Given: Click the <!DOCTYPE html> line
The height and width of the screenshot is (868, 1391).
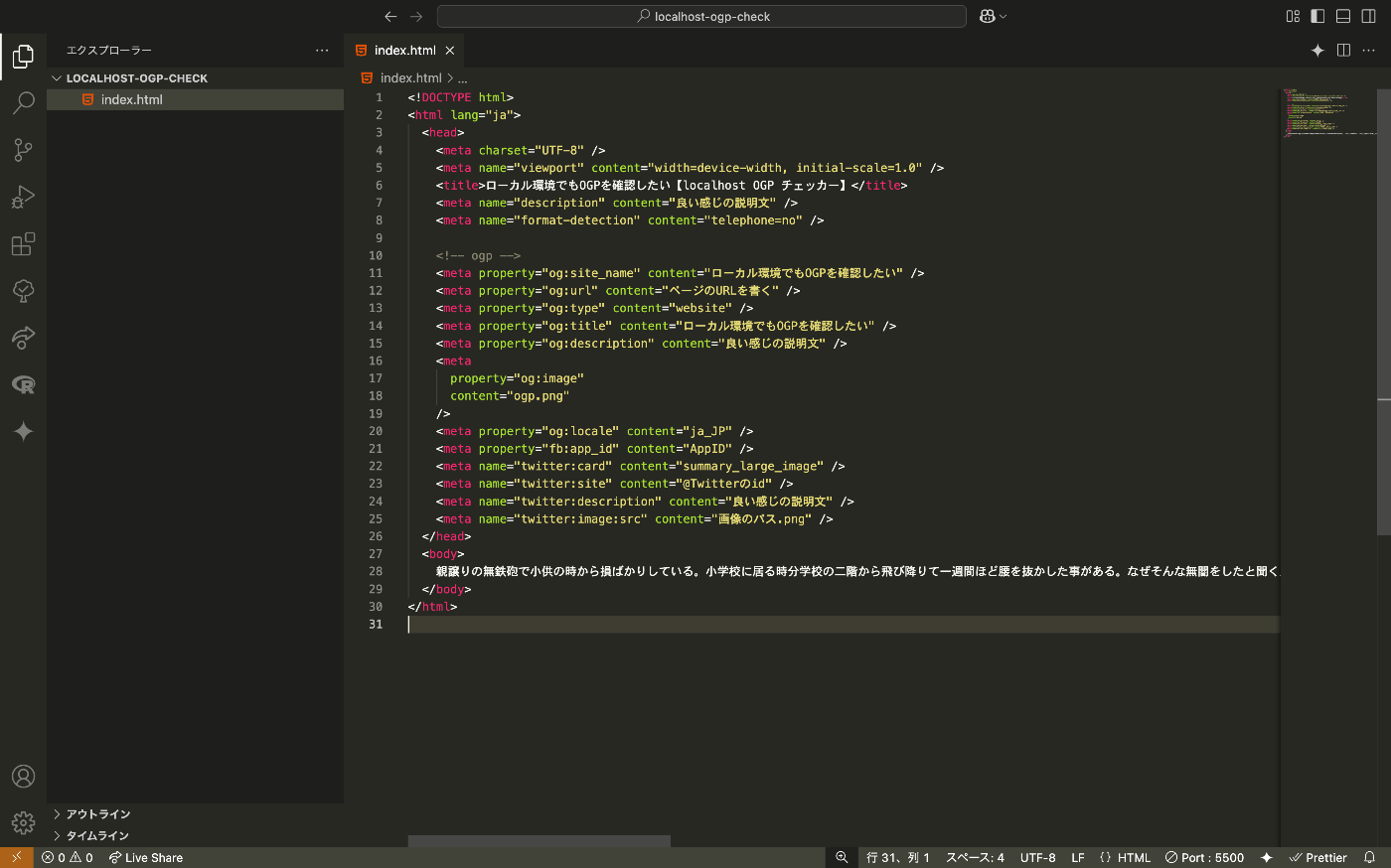Looking at the screenshot, I should pos(460,97).
